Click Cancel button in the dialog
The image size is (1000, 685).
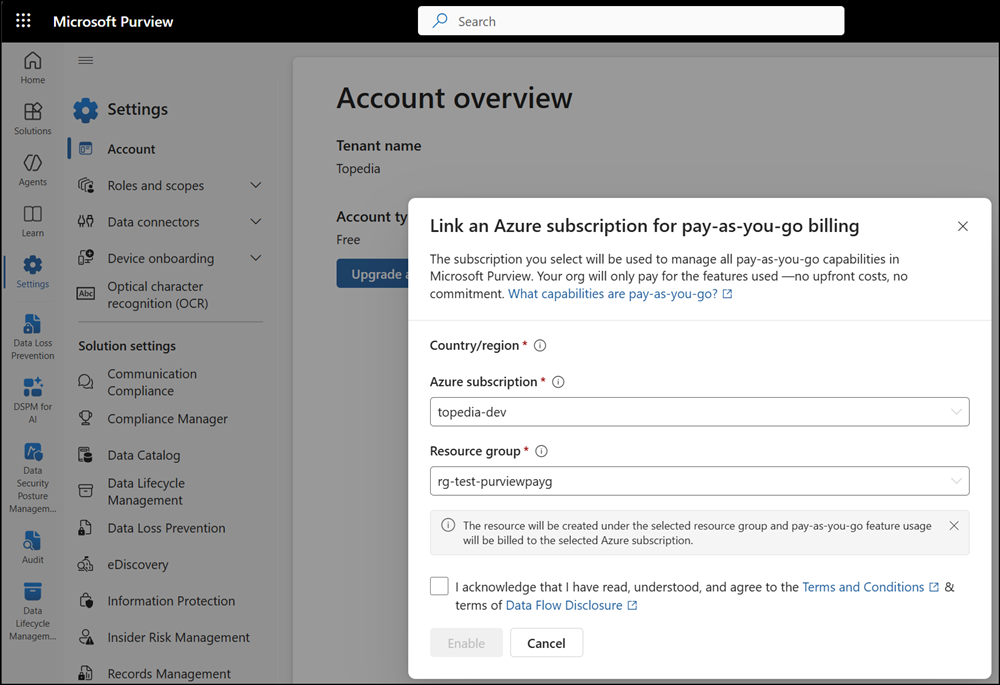point(546,643)
